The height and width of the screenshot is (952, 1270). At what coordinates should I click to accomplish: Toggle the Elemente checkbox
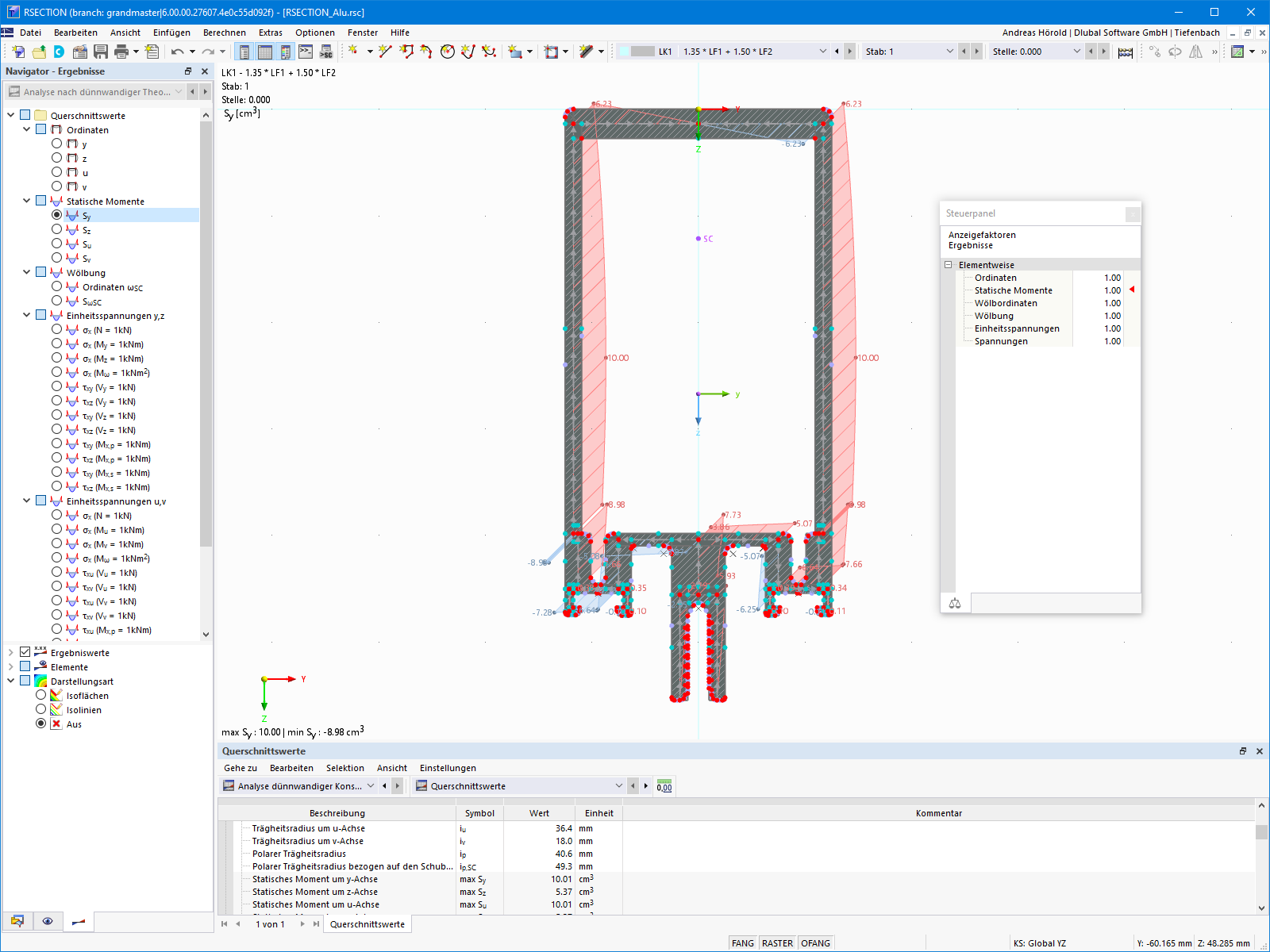coord(25,666)
